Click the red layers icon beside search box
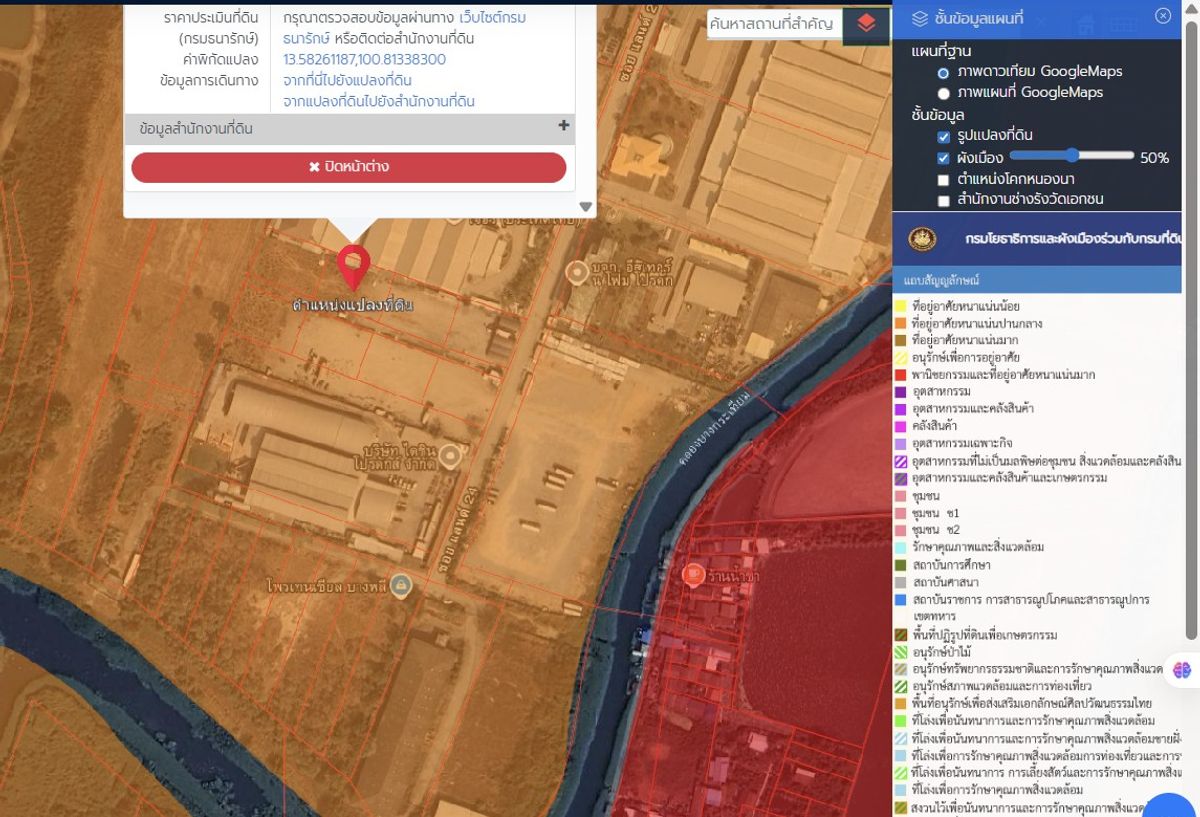This screenshot has width=1200, height=817. (x=866, y=23)
